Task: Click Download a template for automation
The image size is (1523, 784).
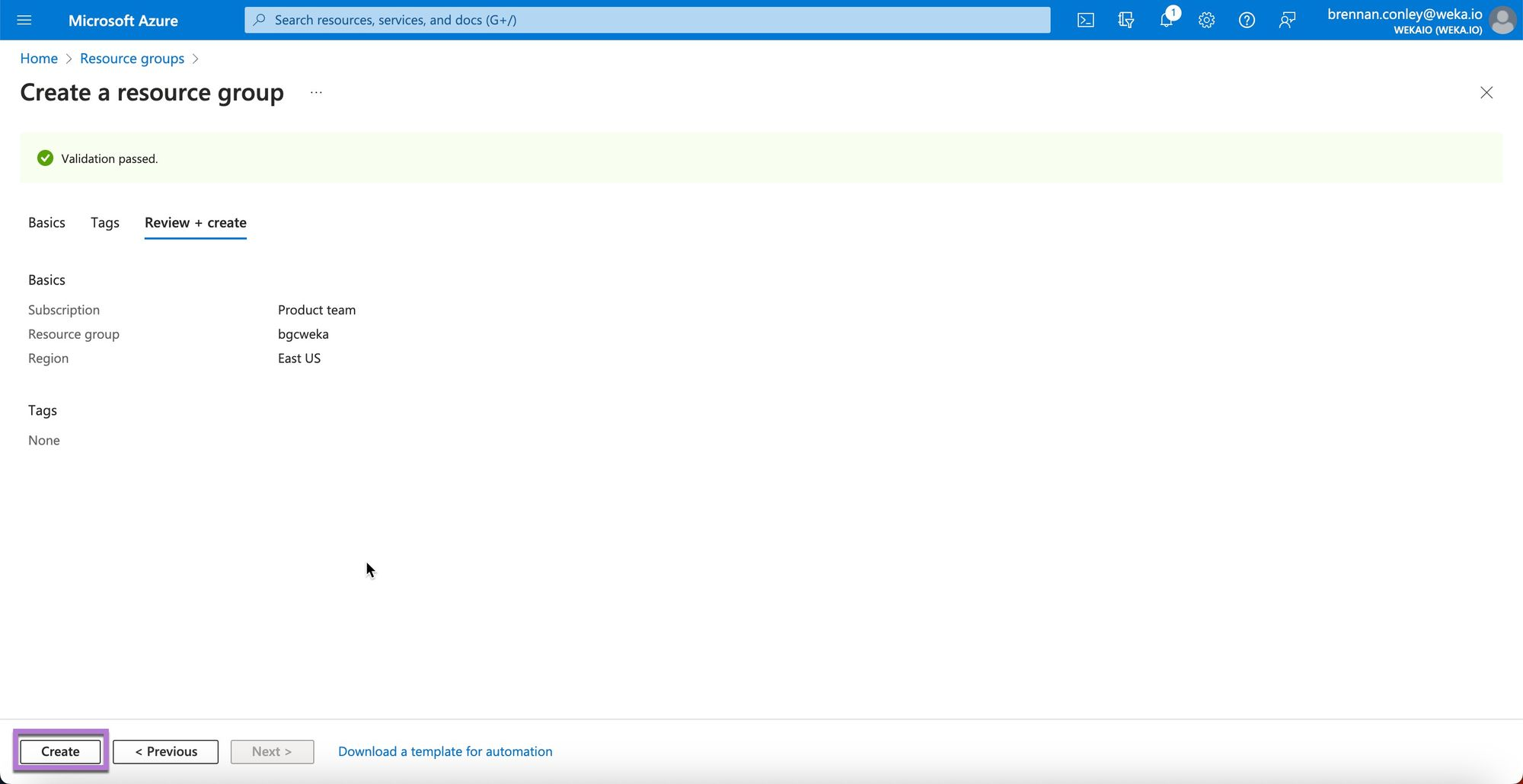Action: coord(445,751)
